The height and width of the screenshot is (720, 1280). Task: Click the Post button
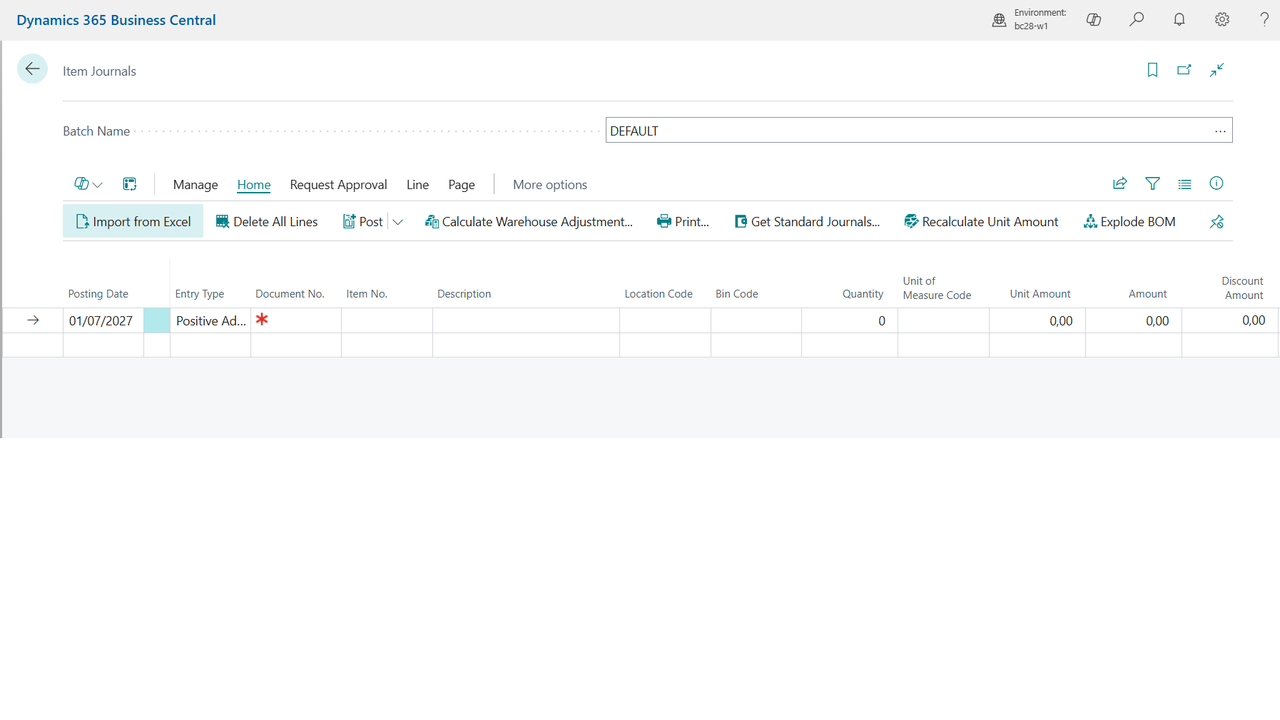[x=363, y=222]
